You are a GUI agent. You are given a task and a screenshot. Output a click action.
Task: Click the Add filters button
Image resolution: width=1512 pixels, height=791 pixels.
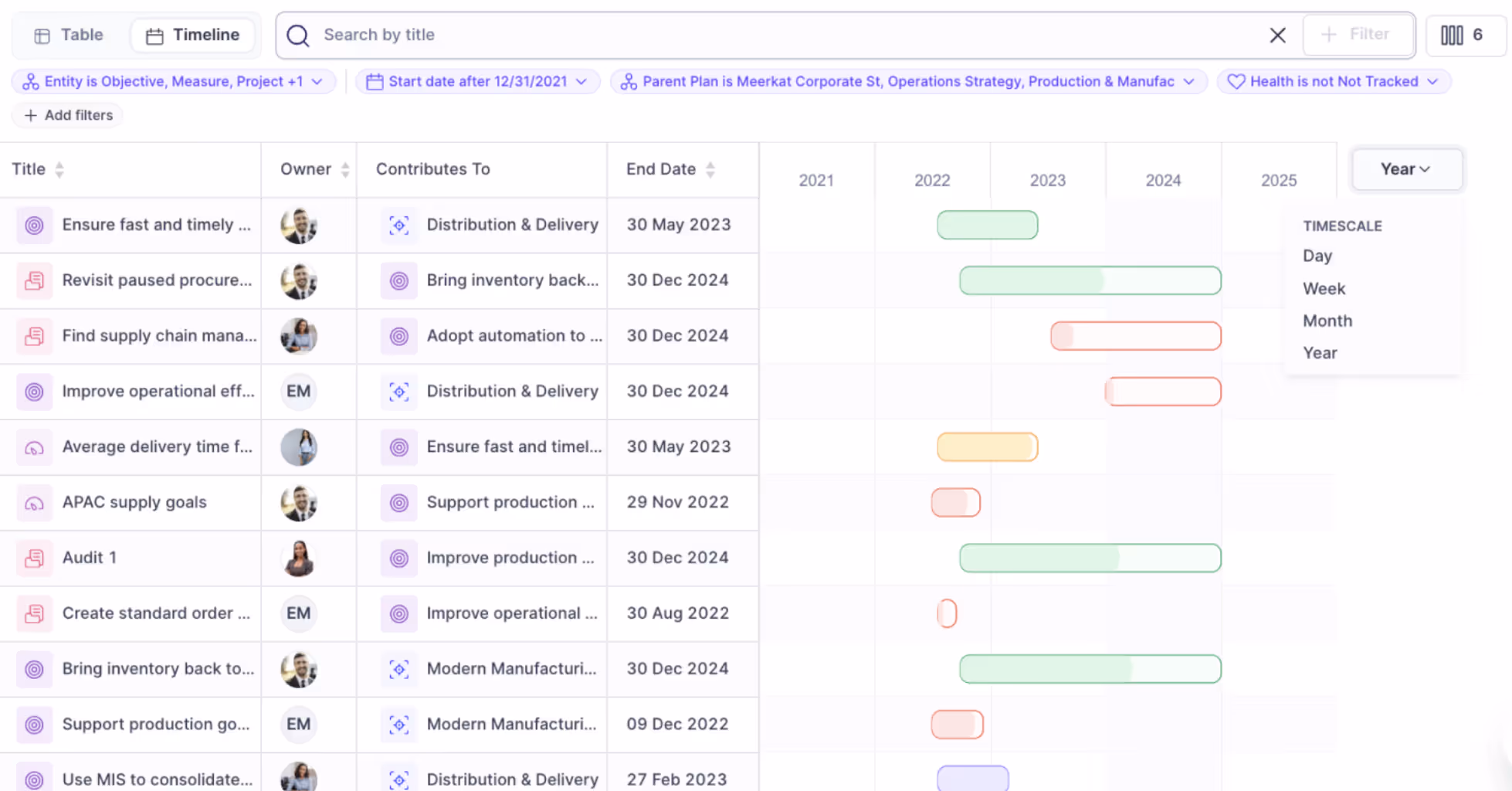[66, 115]
